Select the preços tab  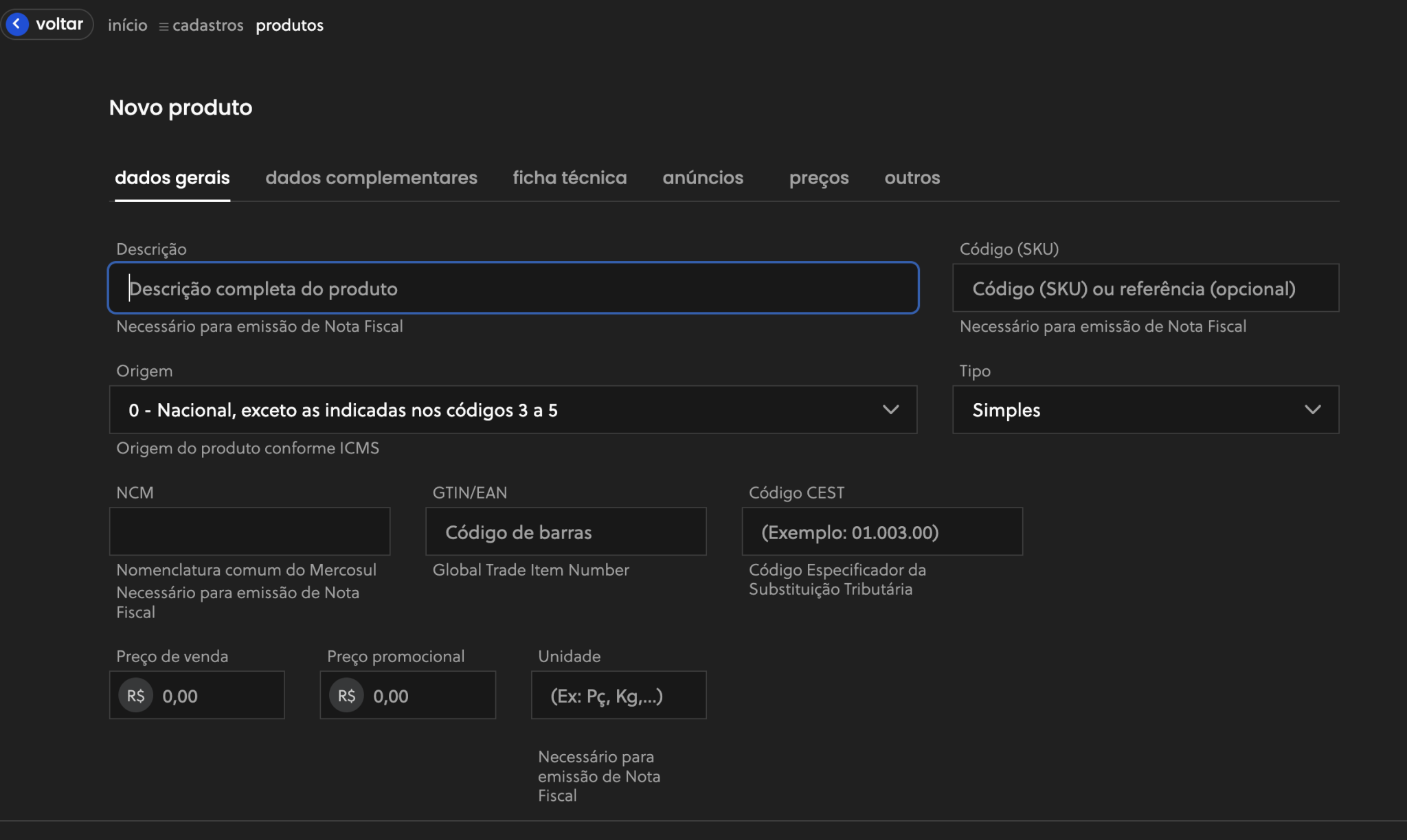click(818, 178)
